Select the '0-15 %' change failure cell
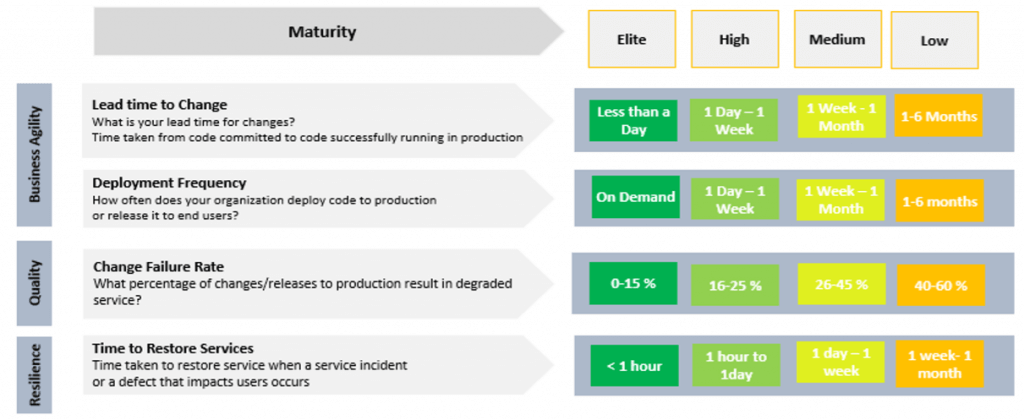This screenshot has width=1024, height=420. 633,283
